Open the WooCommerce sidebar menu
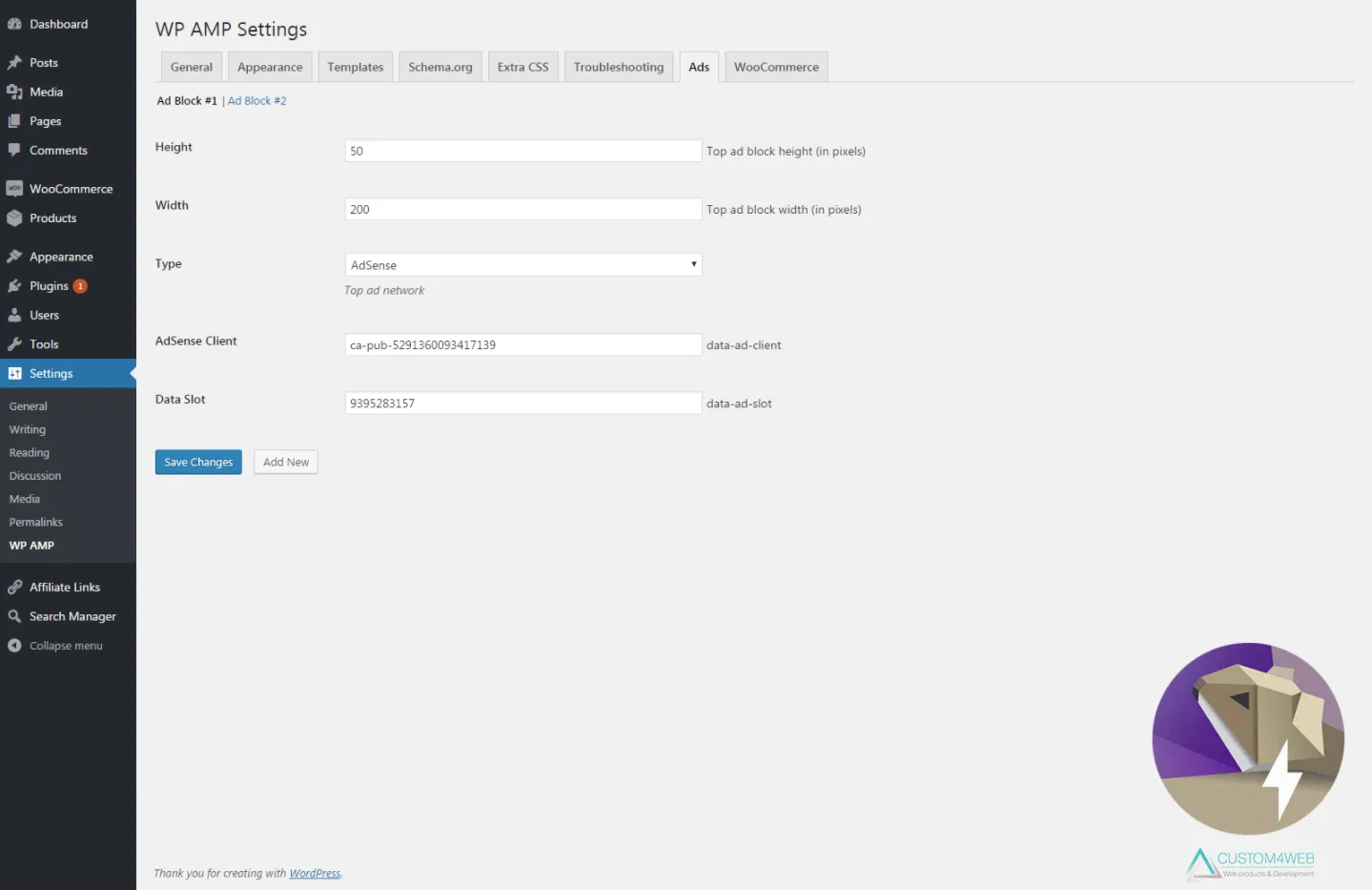1372x890 pixels. (x=71, y=188)
